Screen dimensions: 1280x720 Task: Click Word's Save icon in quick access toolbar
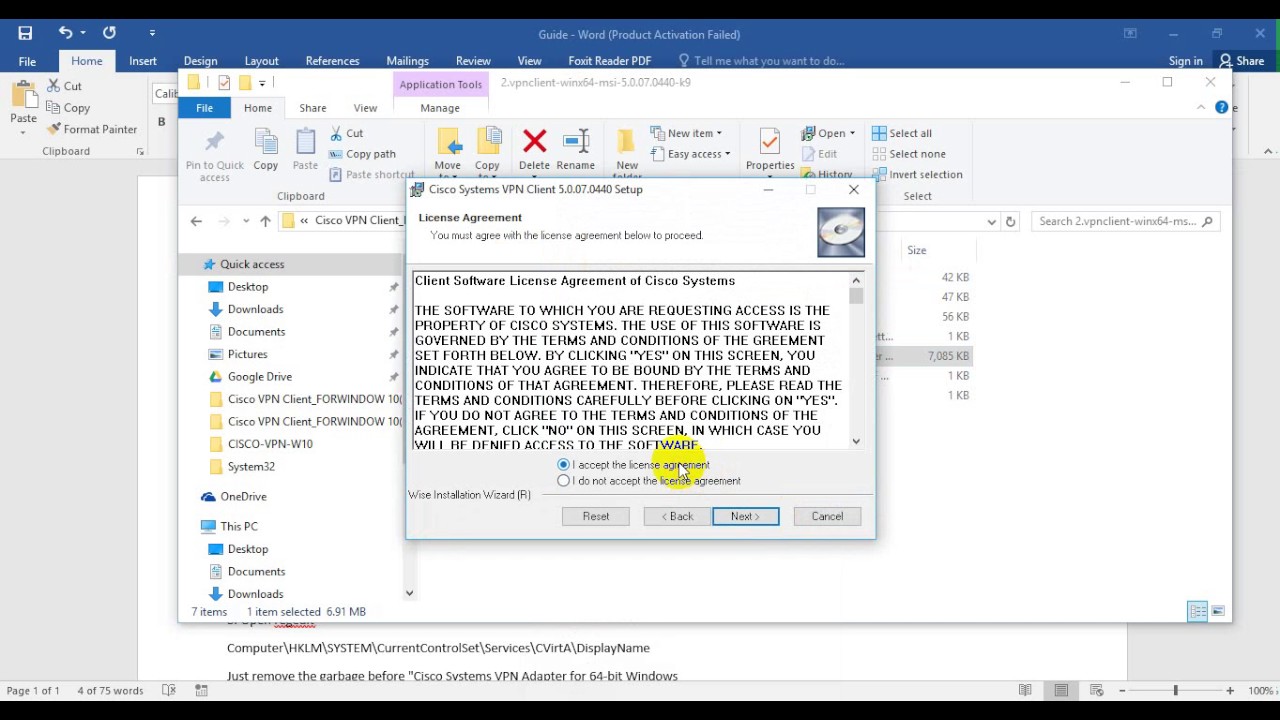tap(25, 33)
